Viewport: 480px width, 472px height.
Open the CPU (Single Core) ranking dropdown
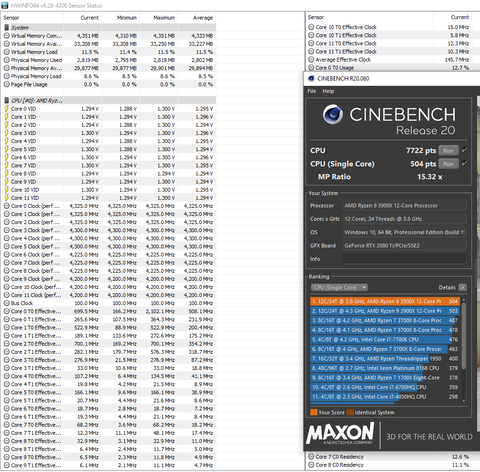tap(339, 287)
